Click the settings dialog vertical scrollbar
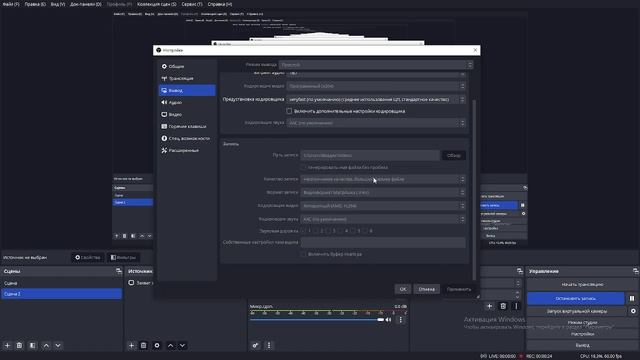The image size is (640, 360). tap(474, 190)
